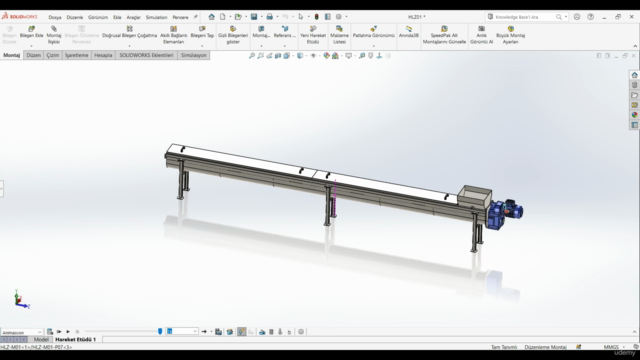Open the Appearances color ball tab in task pane
Image resolution: width=640 pixels, height=360 pixels.
pos(634,115)
